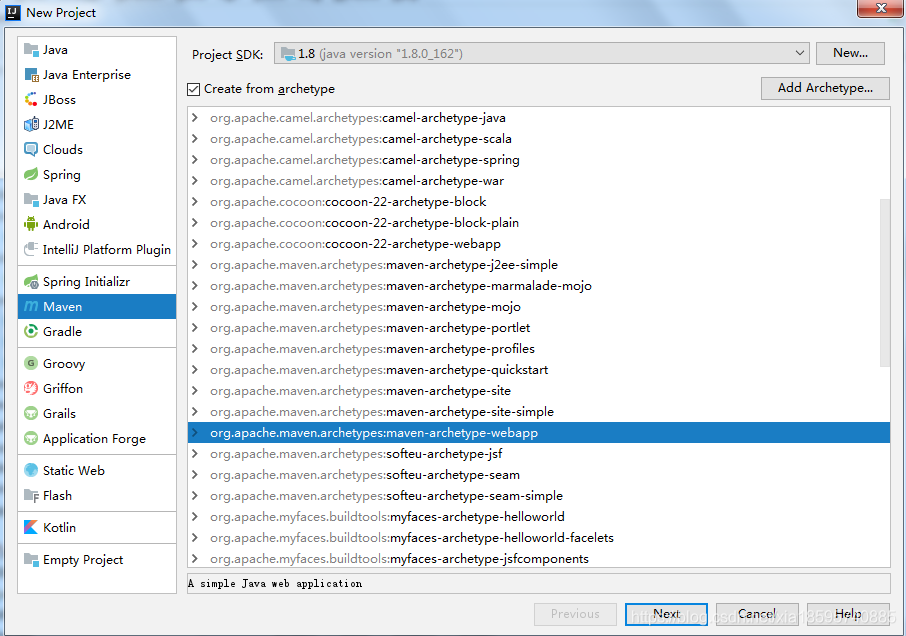The height and width of the screenshot is (636, 906).
Task: Click the Help button
Action: 848,614
